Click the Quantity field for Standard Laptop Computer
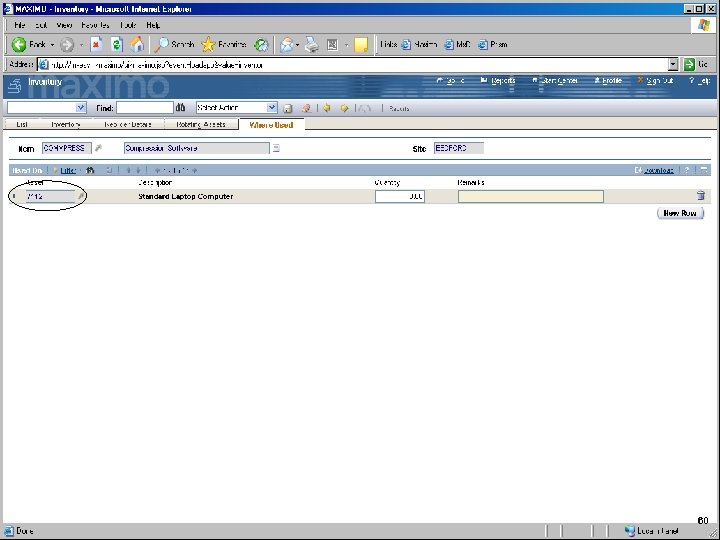The height and width of the screenshot is (540, 720). click(400, 196)
